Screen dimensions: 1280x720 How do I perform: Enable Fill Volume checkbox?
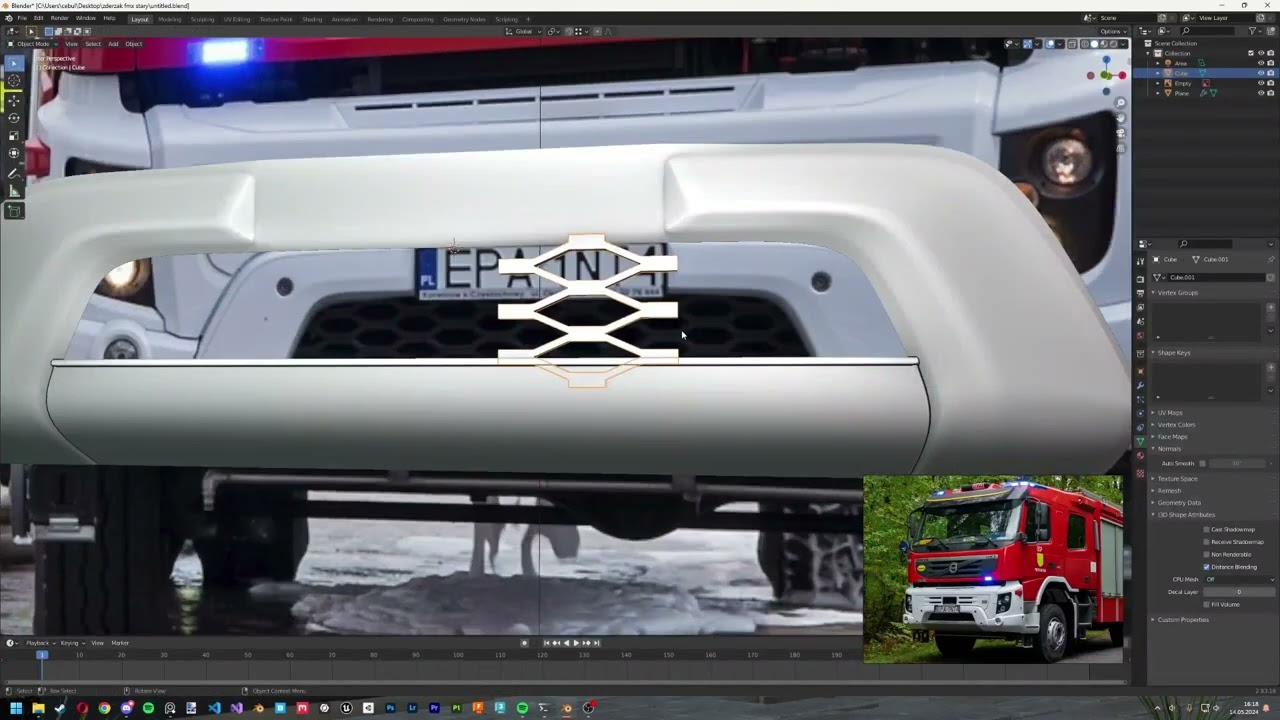click(1206, 604)
